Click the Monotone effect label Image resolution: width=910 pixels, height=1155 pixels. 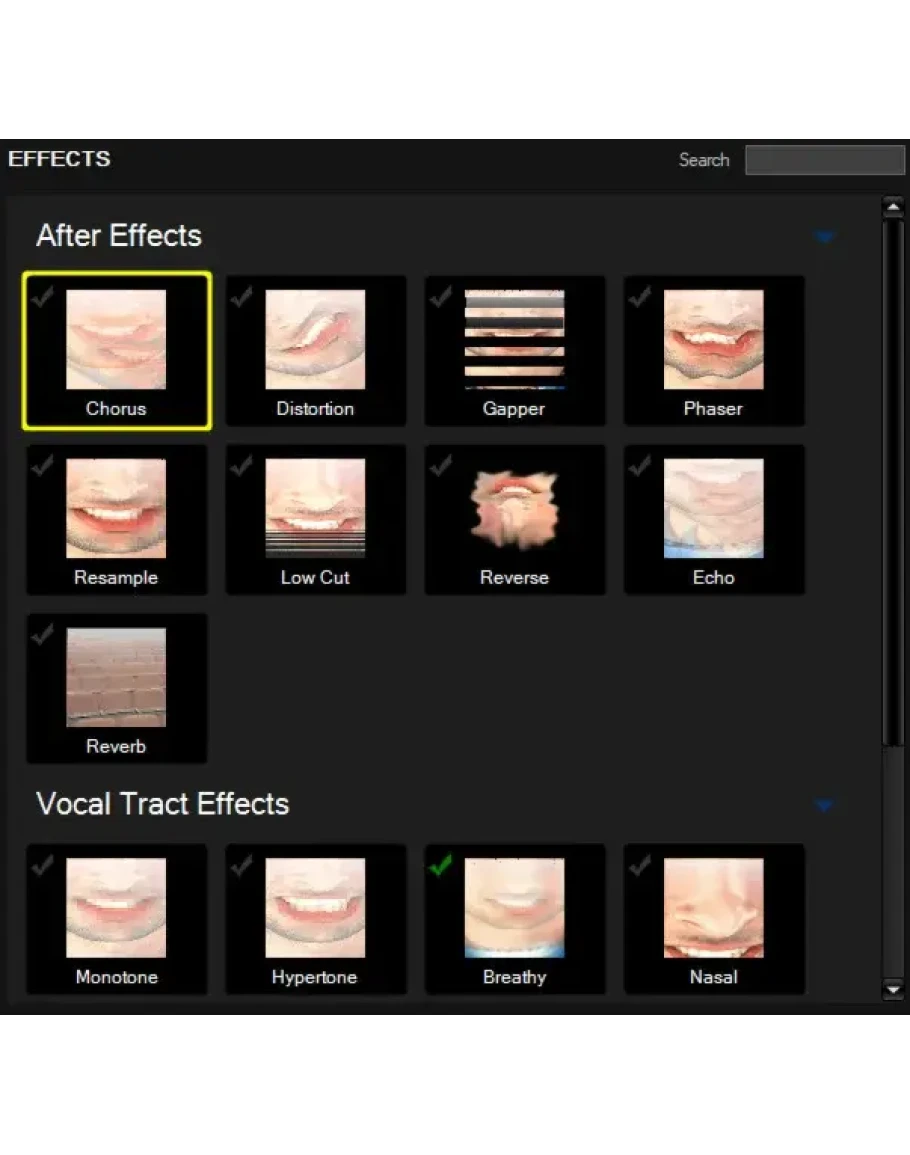[116, 977]
